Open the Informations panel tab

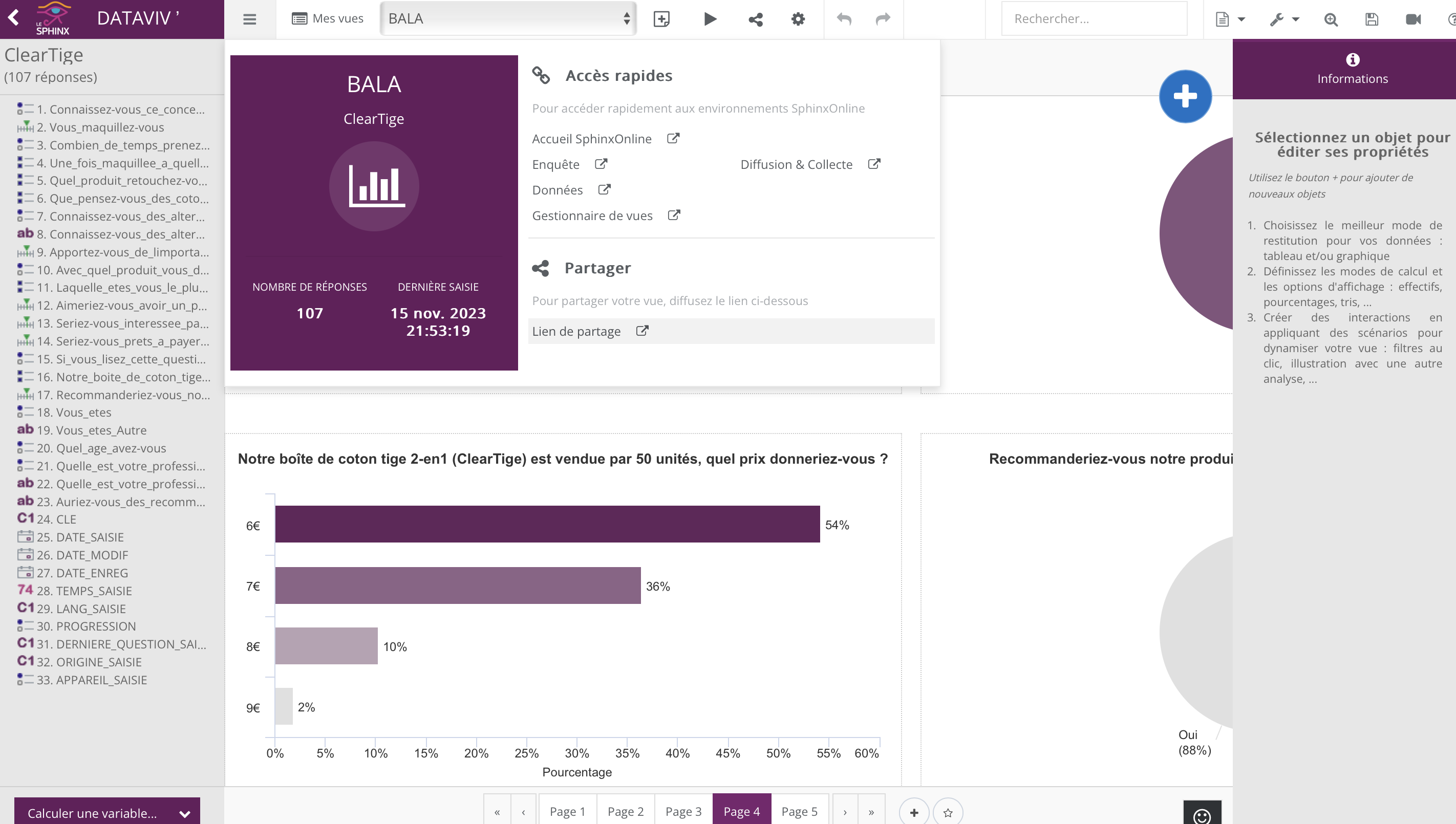(x=1352, y=69)
